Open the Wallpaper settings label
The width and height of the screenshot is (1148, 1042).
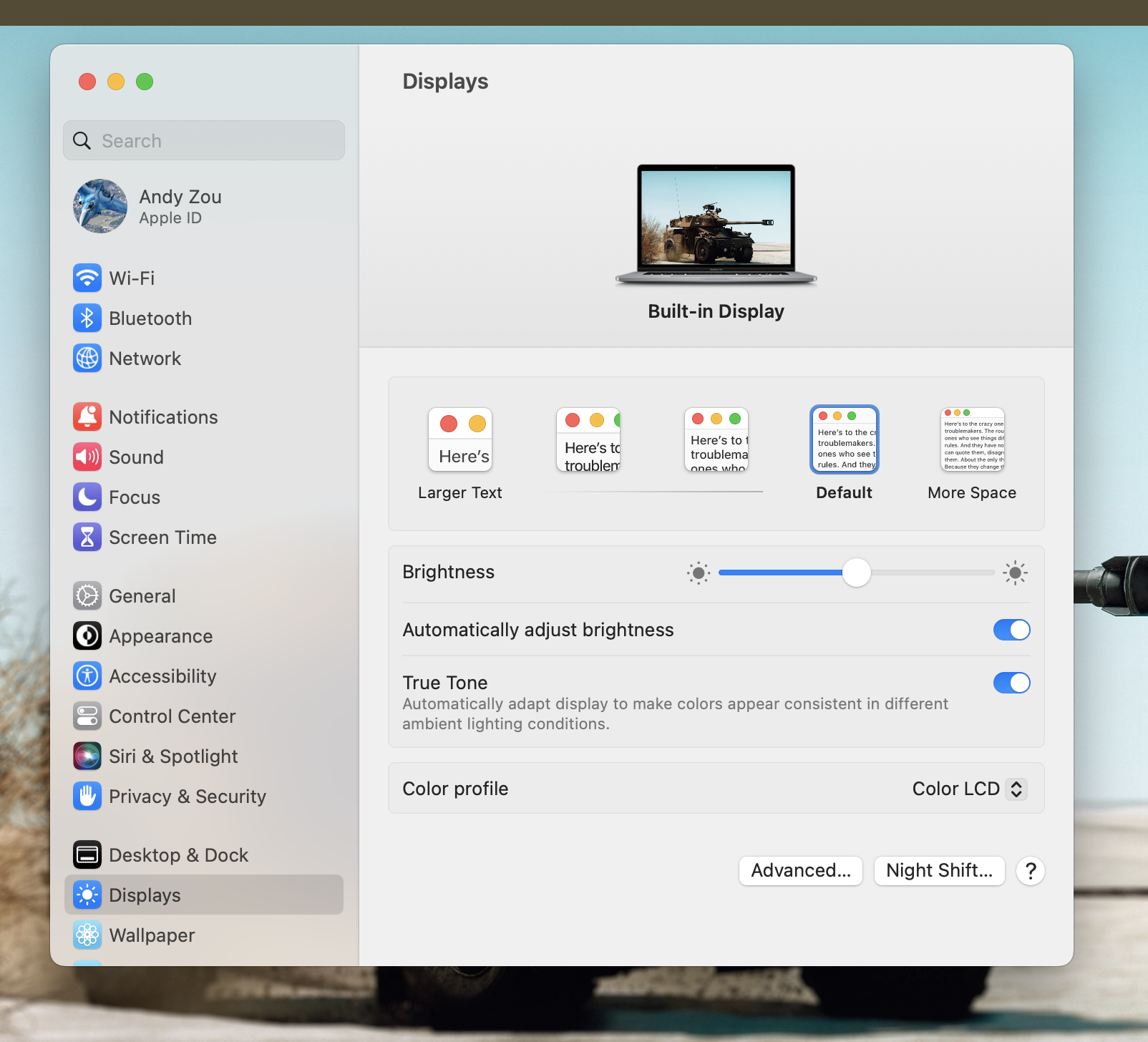pyautogui.click(x=152, y=935)
